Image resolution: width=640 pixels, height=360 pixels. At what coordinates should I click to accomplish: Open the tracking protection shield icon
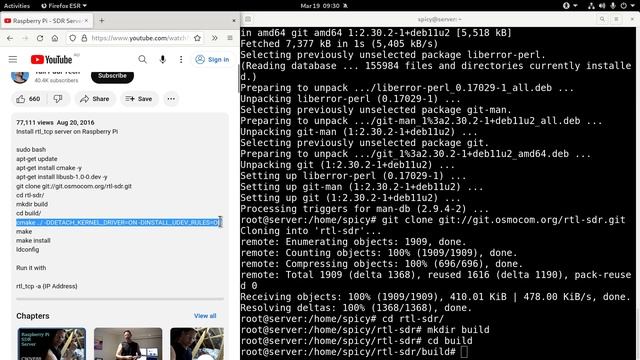pyautogui.click(x=72, y=38)
